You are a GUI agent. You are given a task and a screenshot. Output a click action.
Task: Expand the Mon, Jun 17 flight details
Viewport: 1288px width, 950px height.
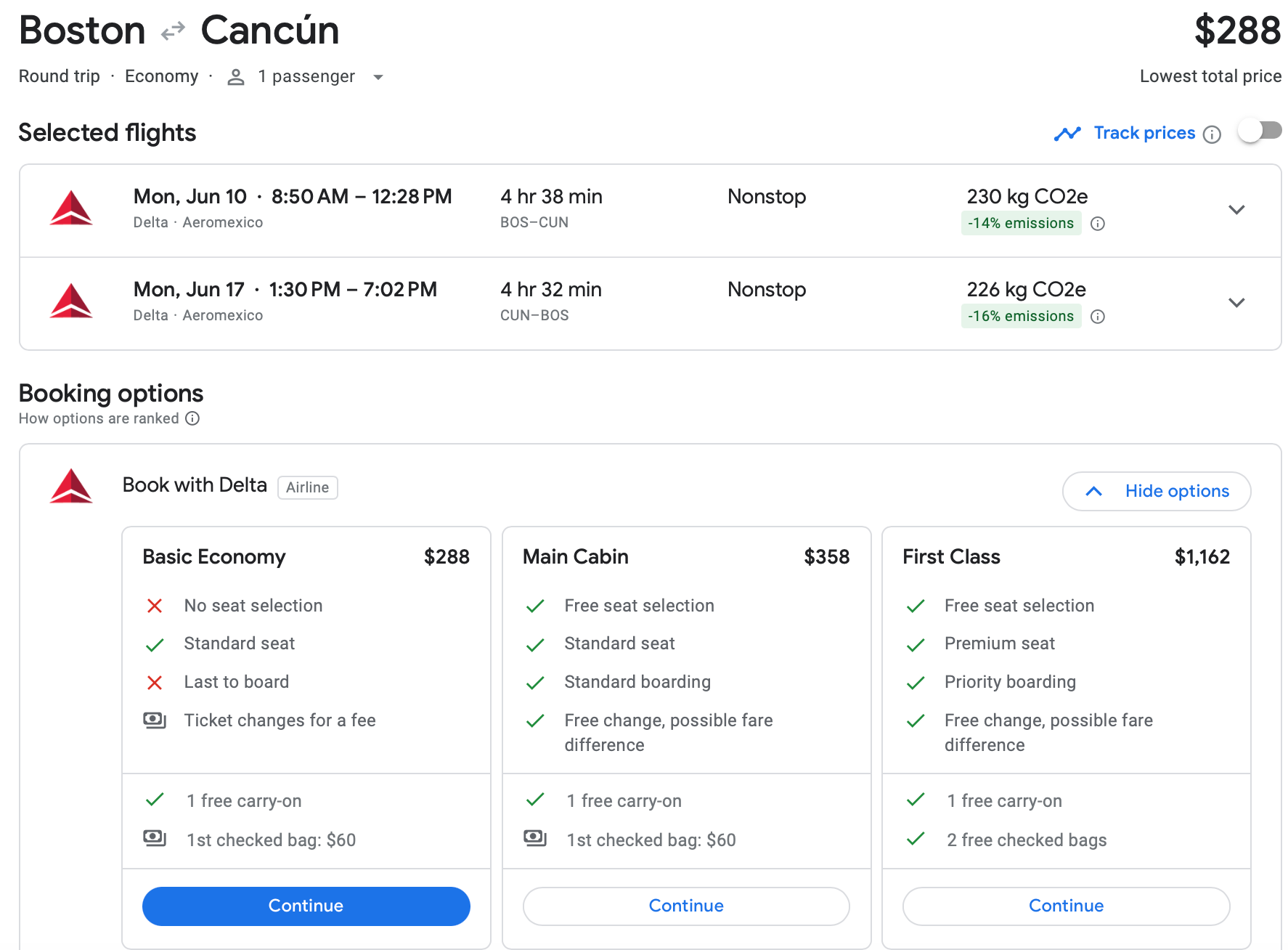(x=1236, y=303)
